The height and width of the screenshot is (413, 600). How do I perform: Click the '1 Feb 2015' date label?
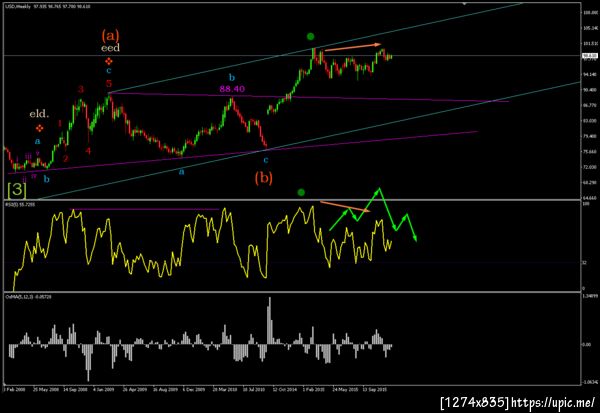click(314, 389)
